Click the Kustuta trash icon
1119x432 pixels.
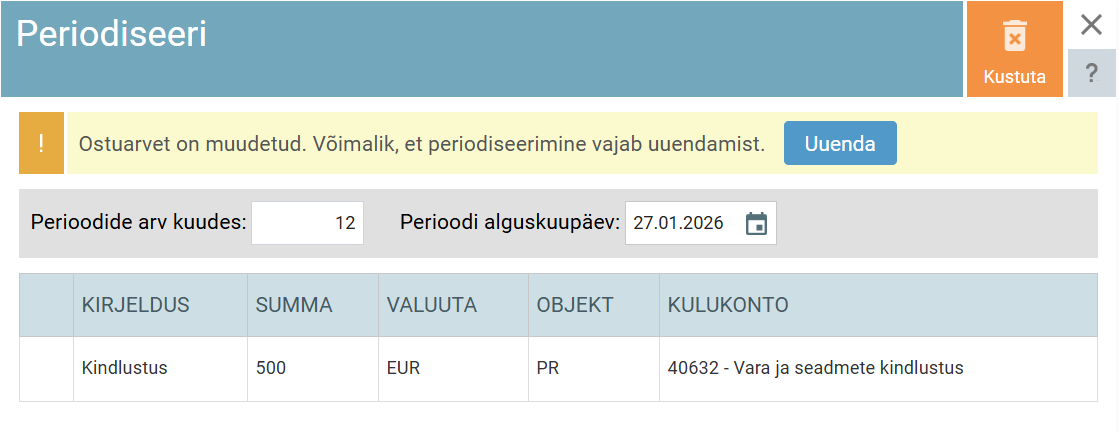1014,36
